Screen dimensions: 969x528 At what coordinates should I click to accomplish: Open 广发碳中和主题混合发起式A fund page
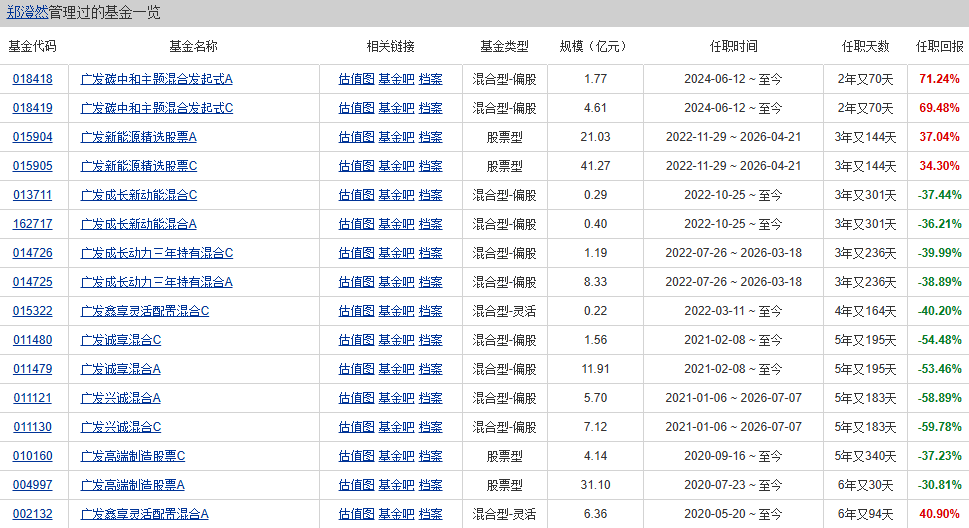click(156, 79)
